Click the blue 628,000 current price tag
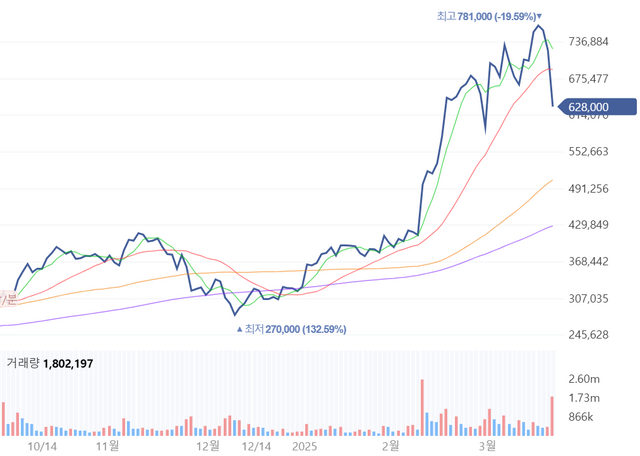Screen dimensions: 640x456 (595, 107)
